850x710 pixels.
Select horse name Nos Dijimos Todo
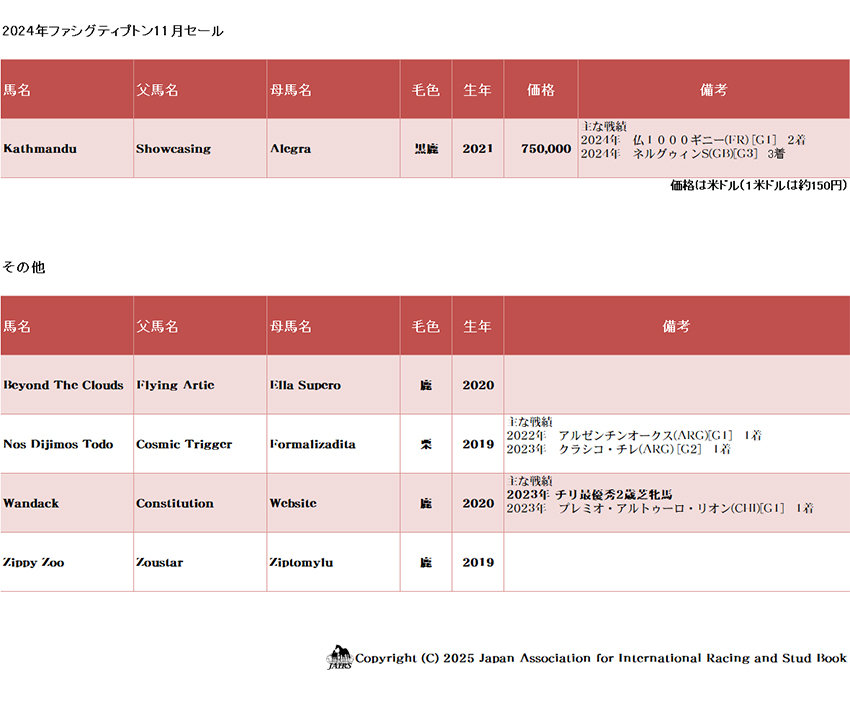click(58, 444)
